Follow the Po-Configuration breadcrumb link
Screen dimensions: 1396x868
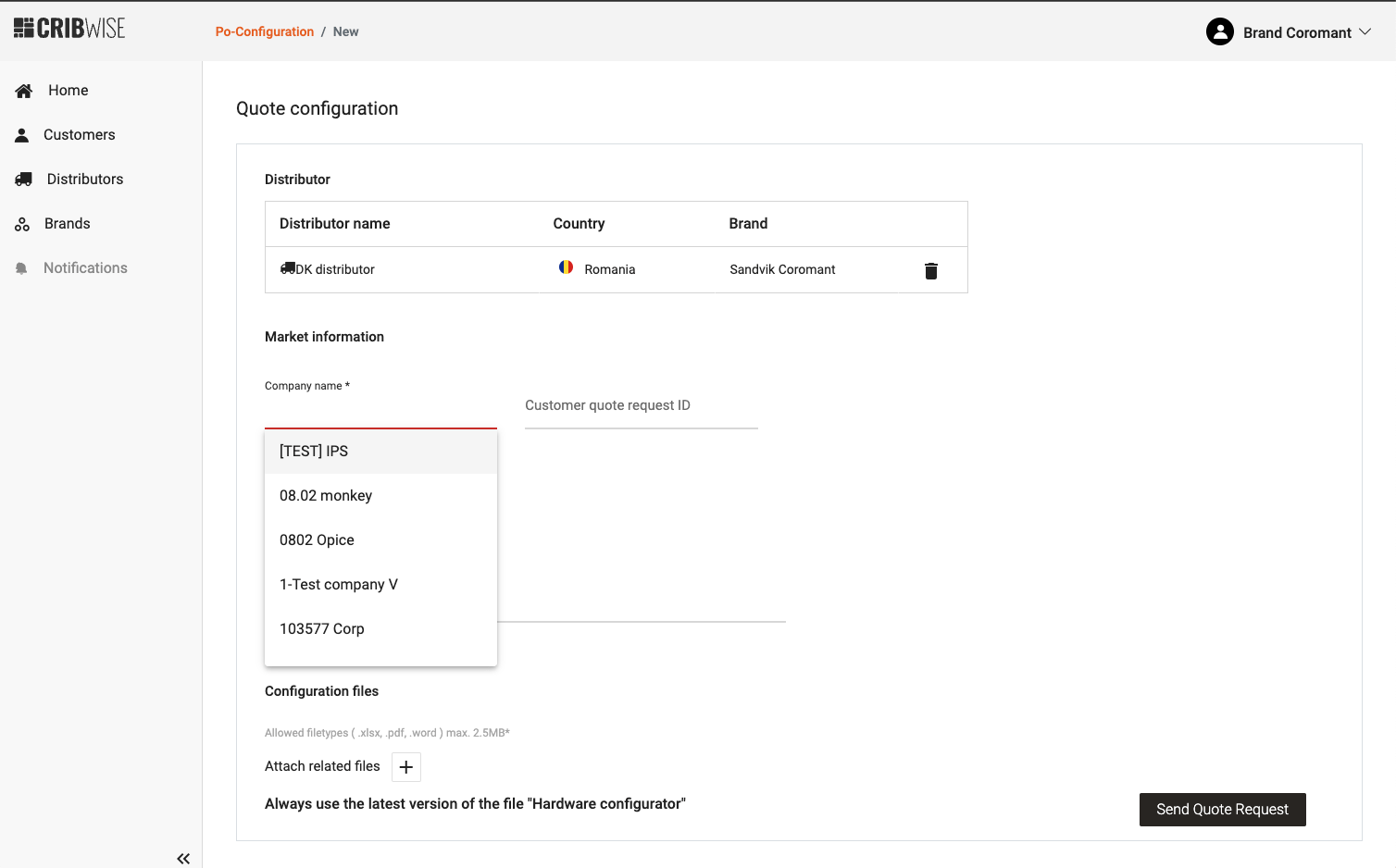[264, 31]
